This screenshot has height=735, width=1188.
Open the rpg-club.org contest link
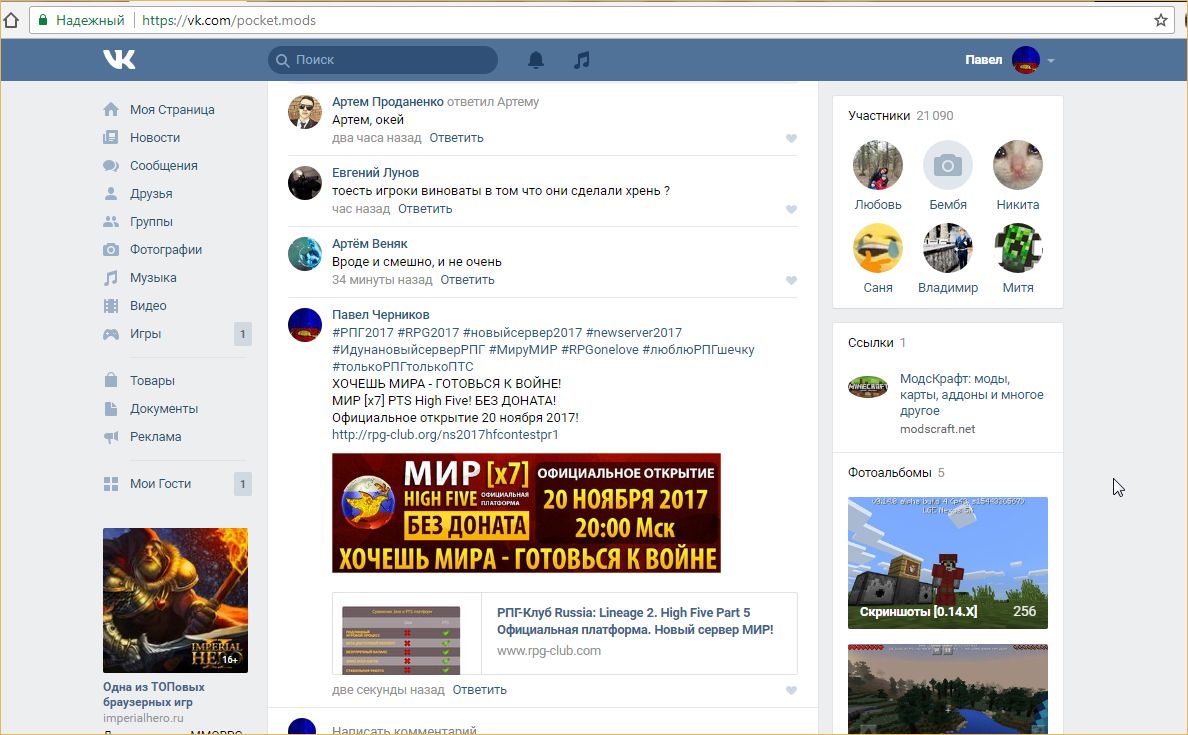pyautogui.click(x=445, y=435)
